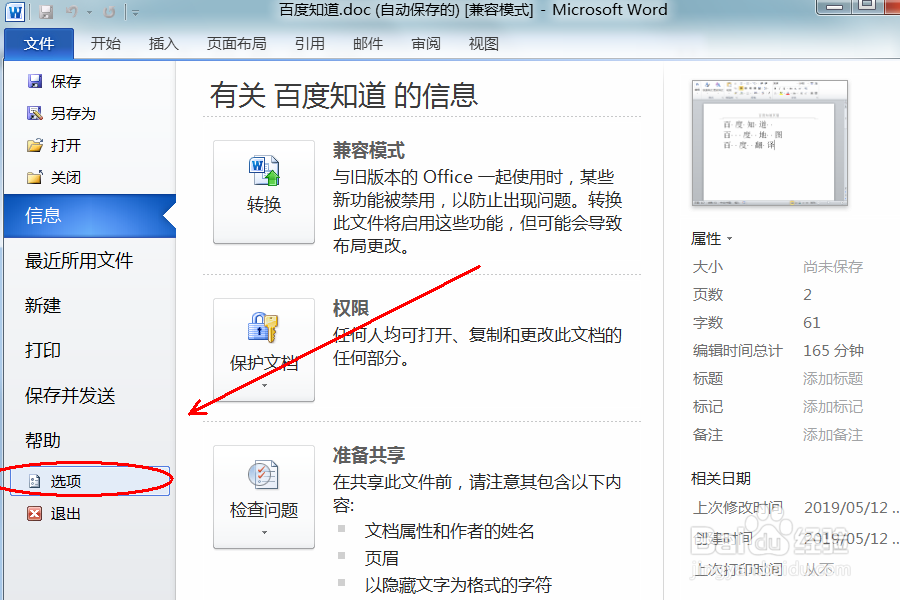
Task: Click the document preview thumbnail
Action: (770, 143)
